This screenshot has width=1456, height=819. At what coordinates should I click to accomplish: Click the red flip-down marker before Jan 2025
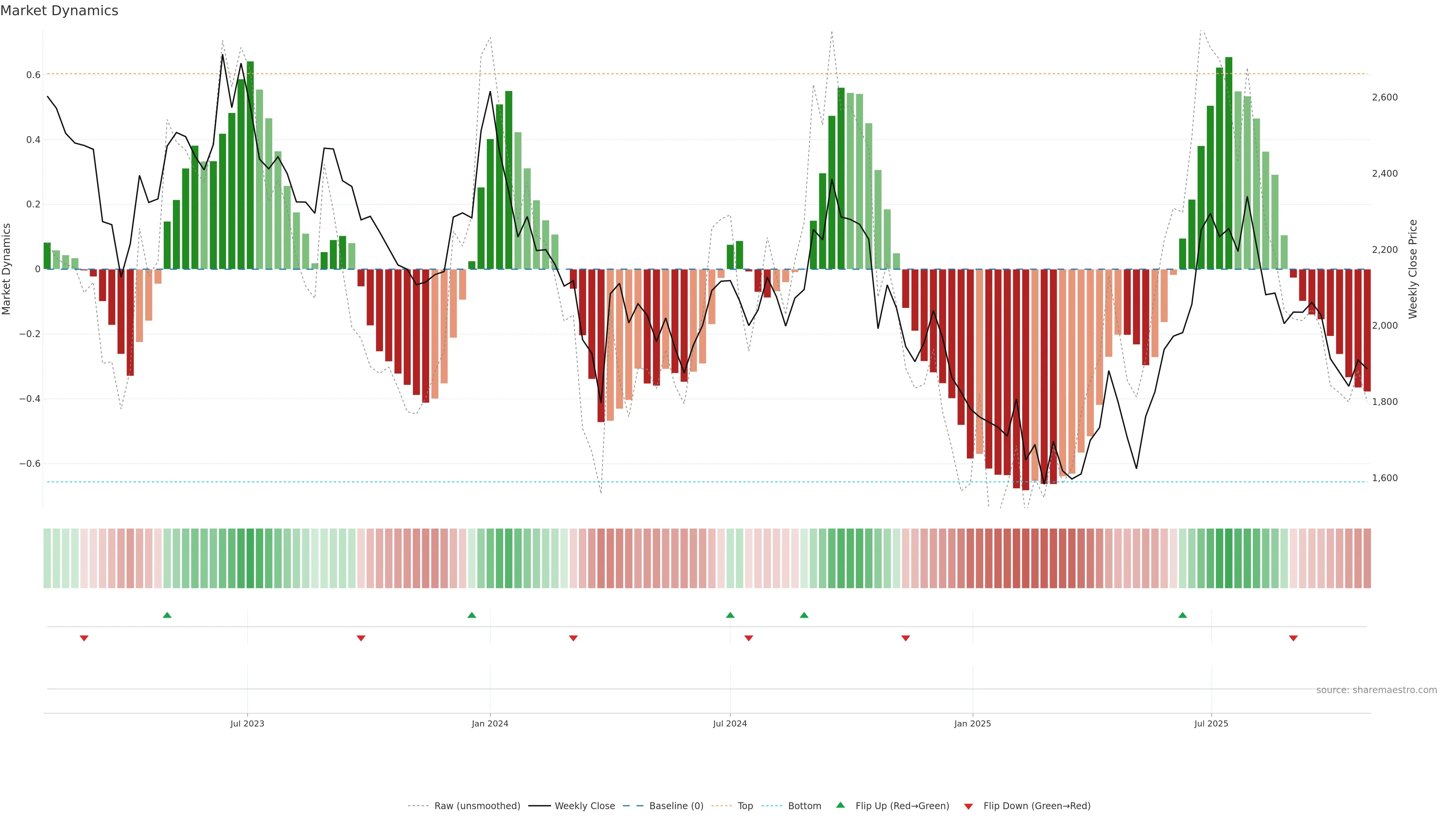905,638
